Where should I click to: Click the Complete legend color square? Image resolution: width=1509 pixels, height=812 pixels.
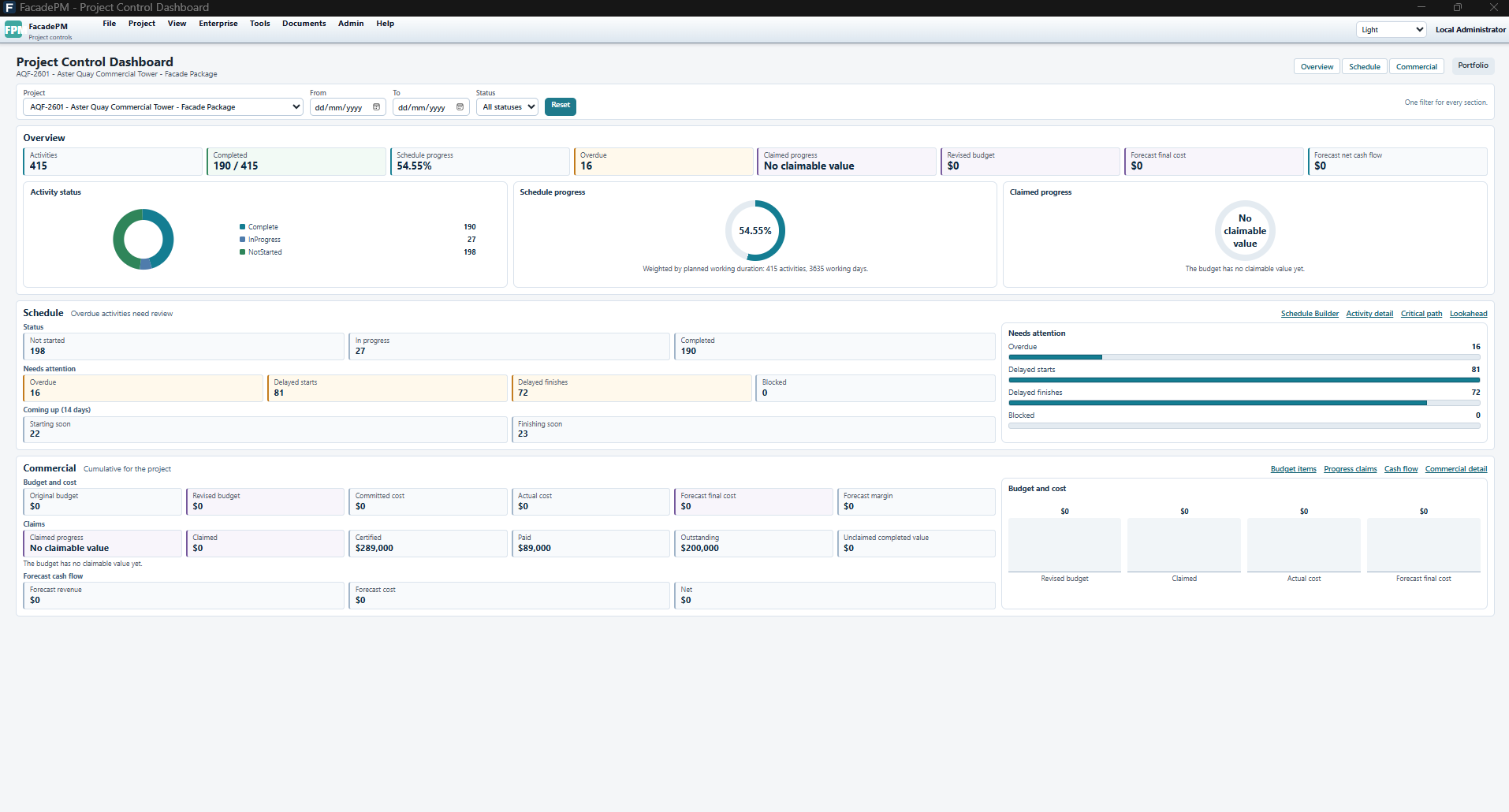tap(242, 227)
